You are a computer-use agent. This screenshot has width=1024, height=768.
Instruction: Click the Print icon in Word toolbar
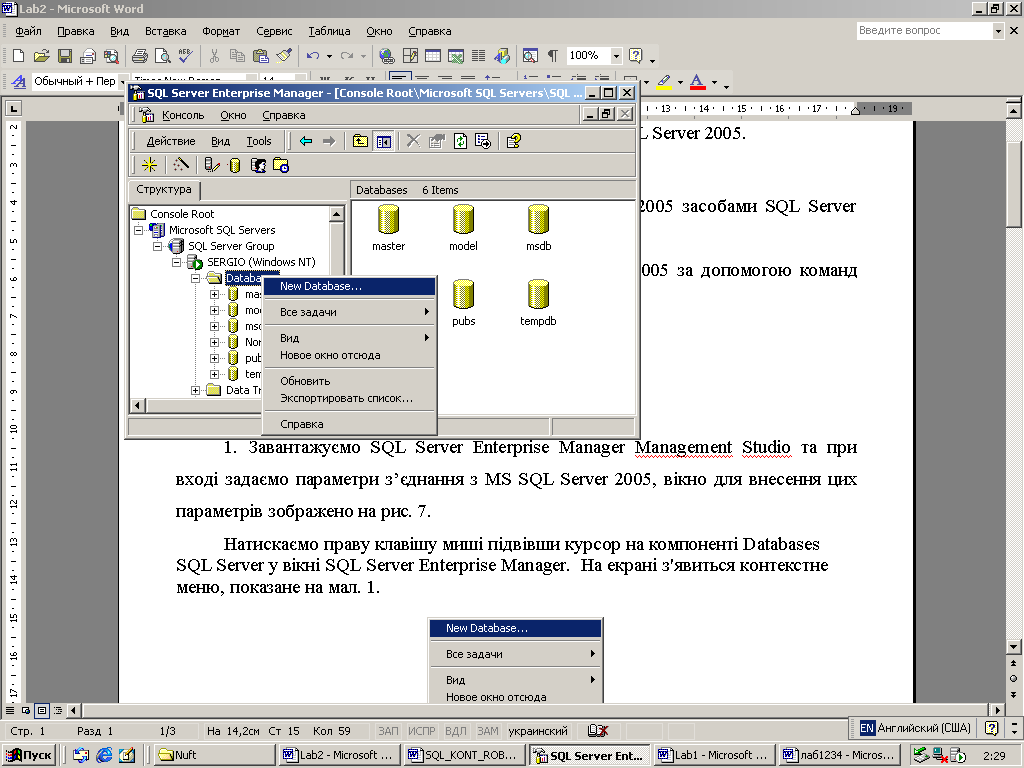[140, 56]
